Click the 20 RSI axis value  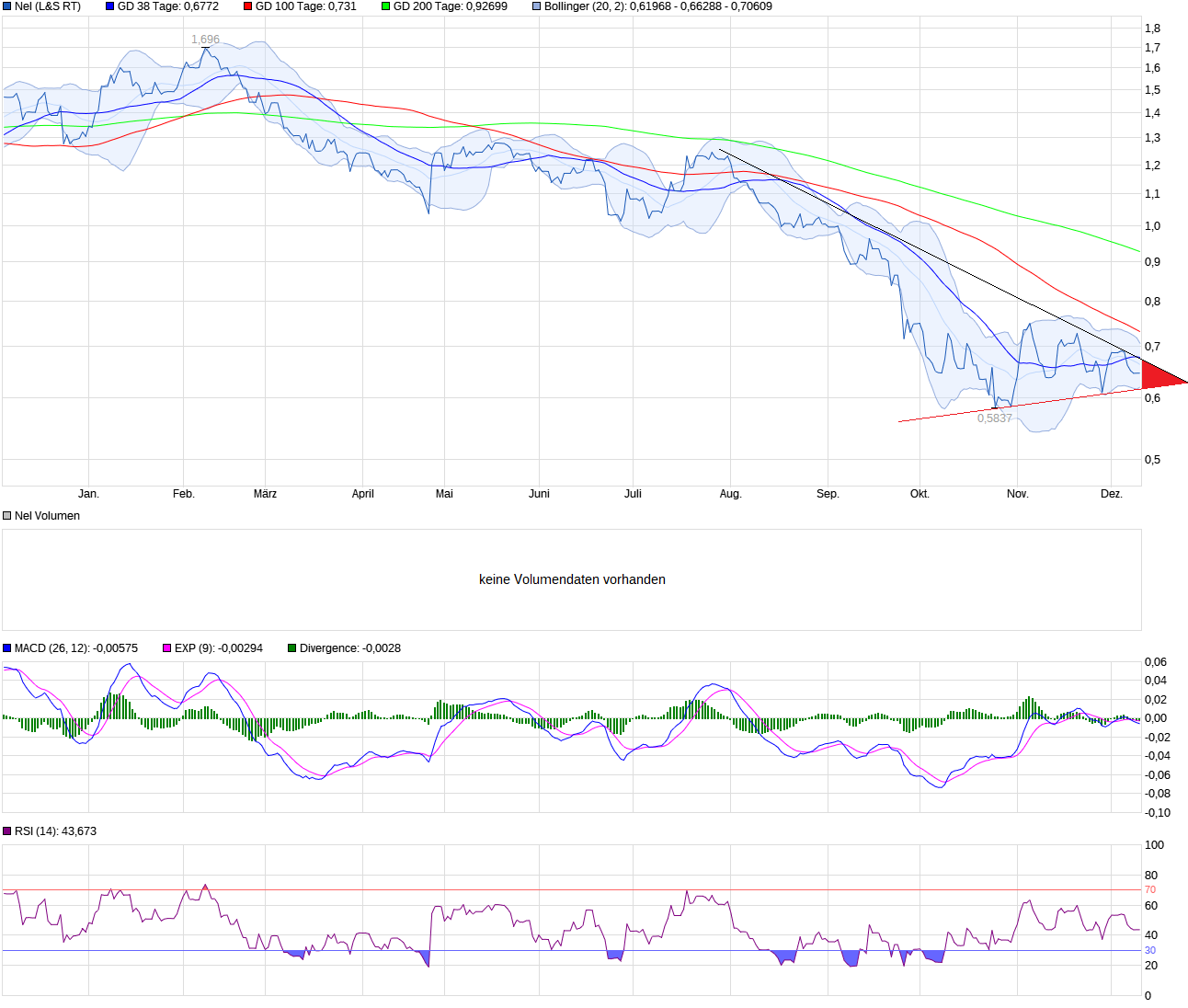(1151, 966)
